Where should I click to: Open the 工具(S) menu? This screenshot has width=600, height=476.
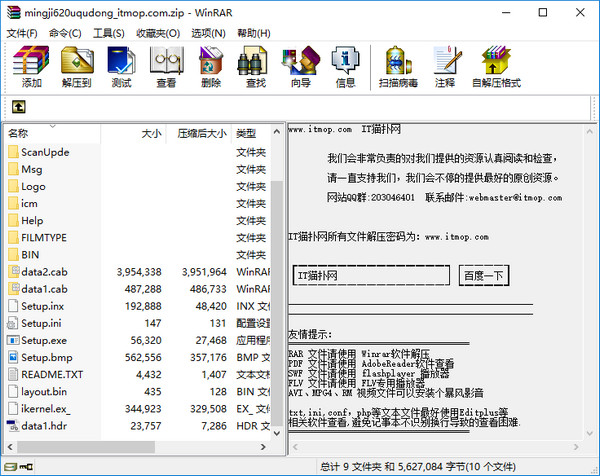click(109, 33)
